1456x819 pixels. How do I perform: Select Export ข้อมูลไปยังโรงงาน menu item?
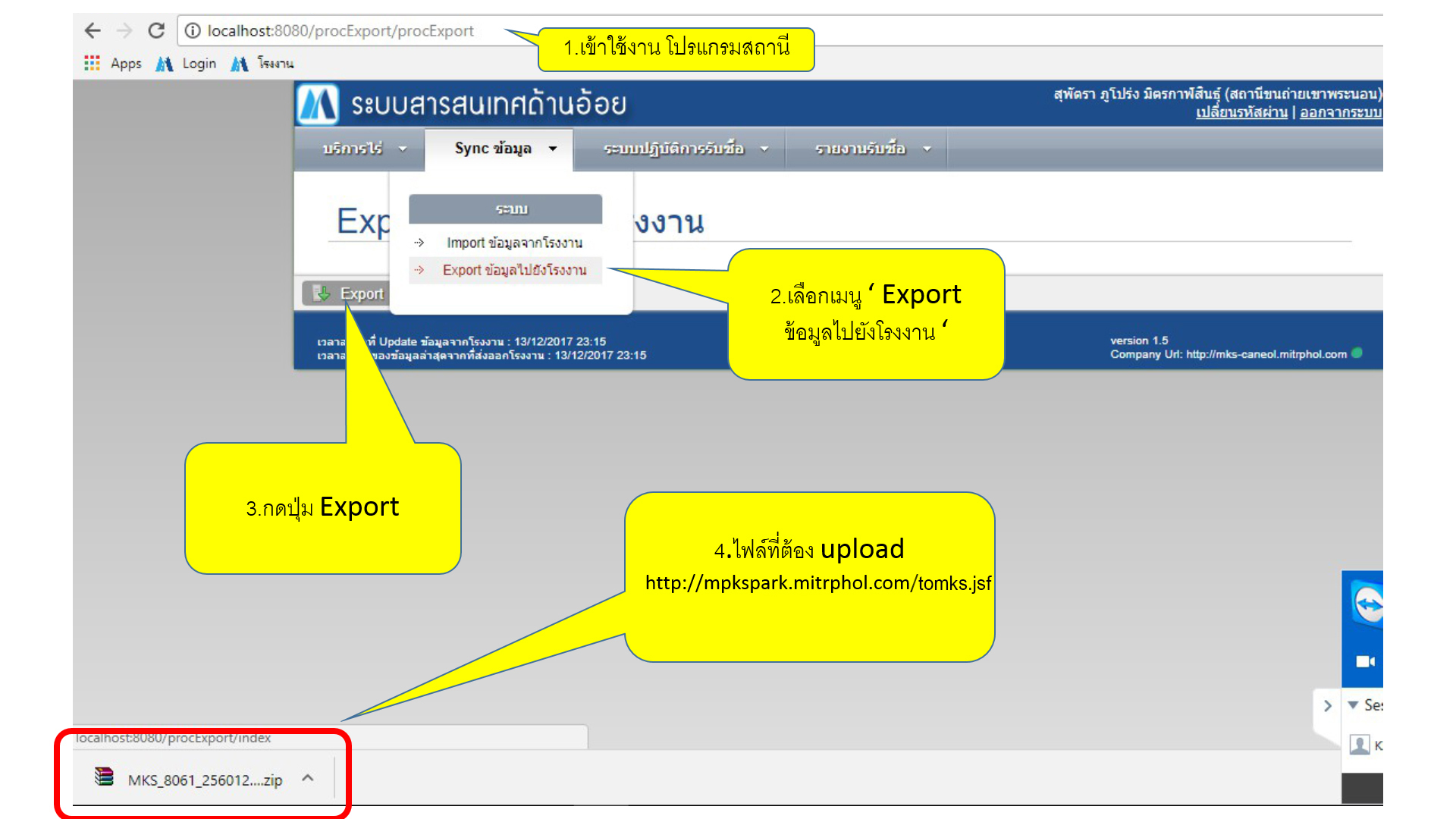514,270
